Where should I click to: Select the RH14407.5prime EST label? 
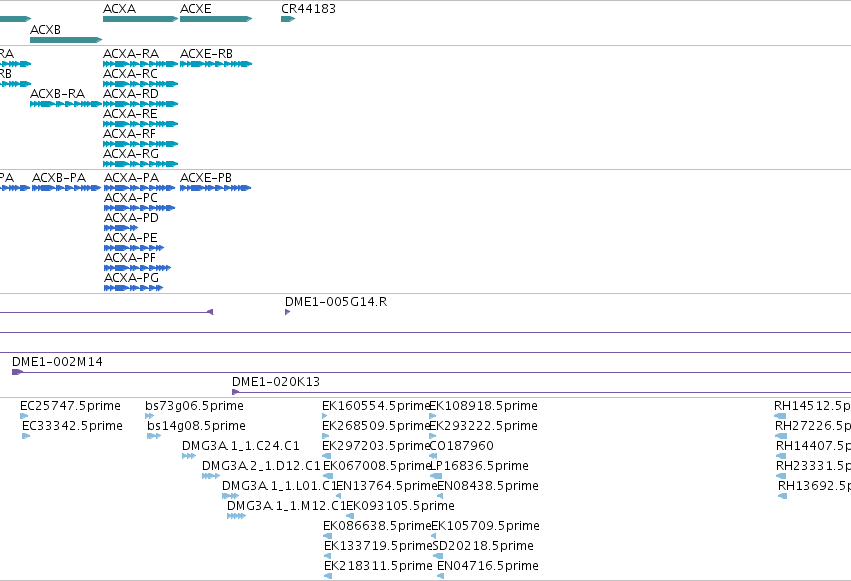pyautogui.click(x=814, y=446)
